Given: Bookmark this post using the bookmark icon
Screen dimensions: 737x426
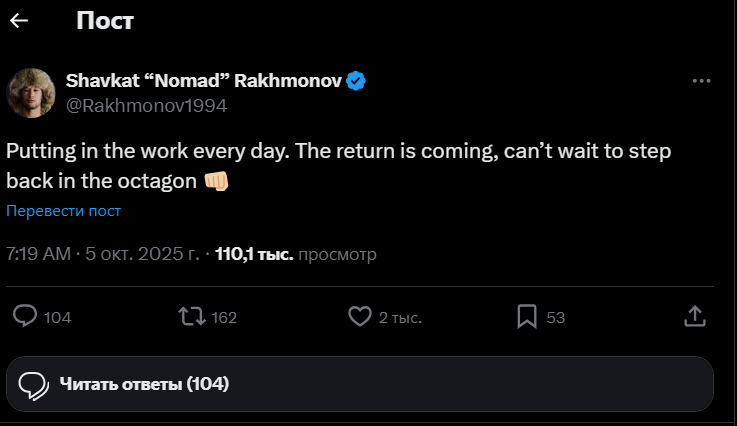Looking at the screenshot, I should 527,317.
